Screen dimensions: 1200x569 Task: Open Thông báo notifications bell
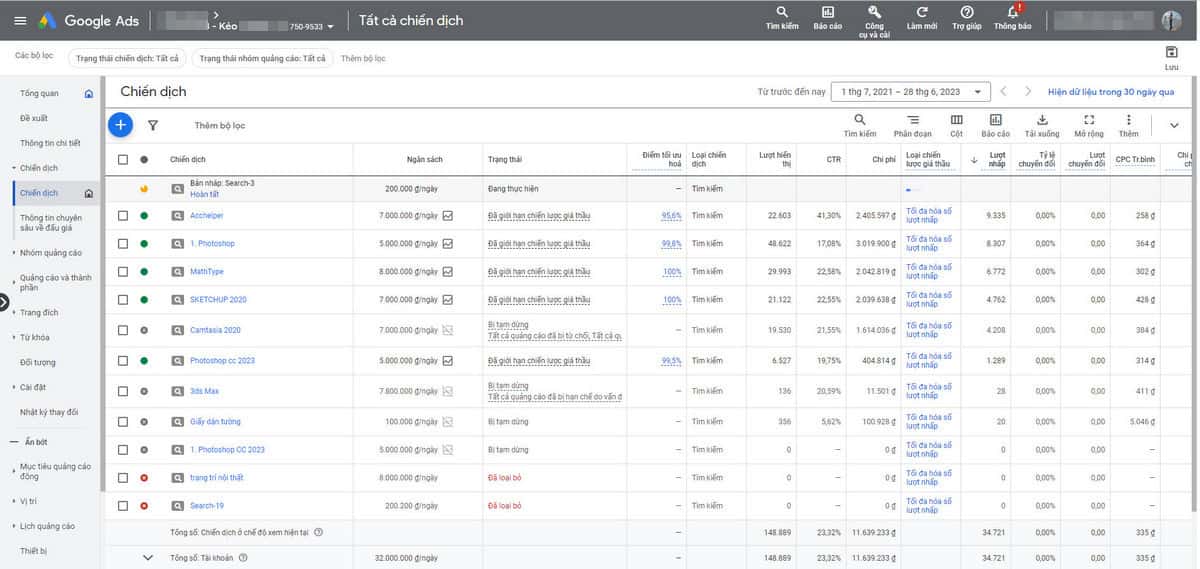pyautogui.click(x=1013, y=19)
